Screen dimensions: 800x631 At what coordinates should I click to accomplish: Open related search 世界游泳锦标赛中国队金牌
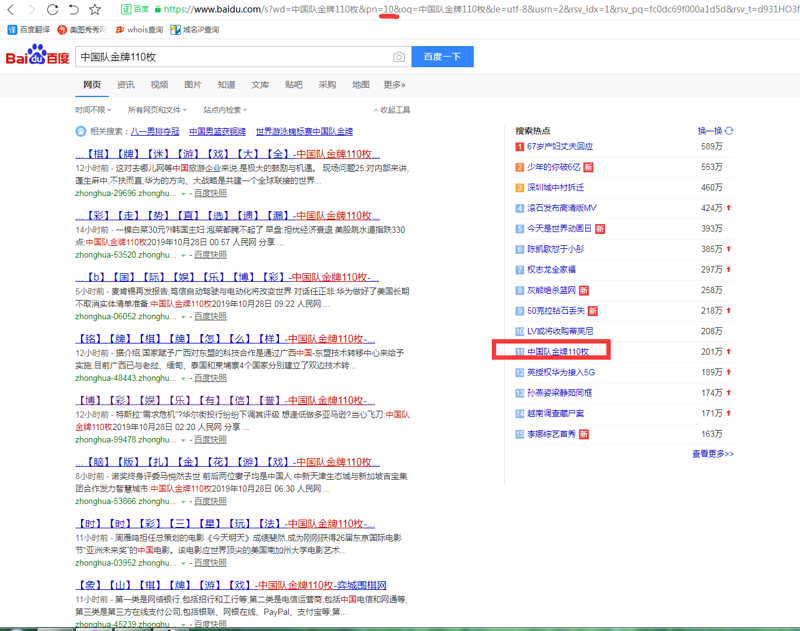(305, 132)
